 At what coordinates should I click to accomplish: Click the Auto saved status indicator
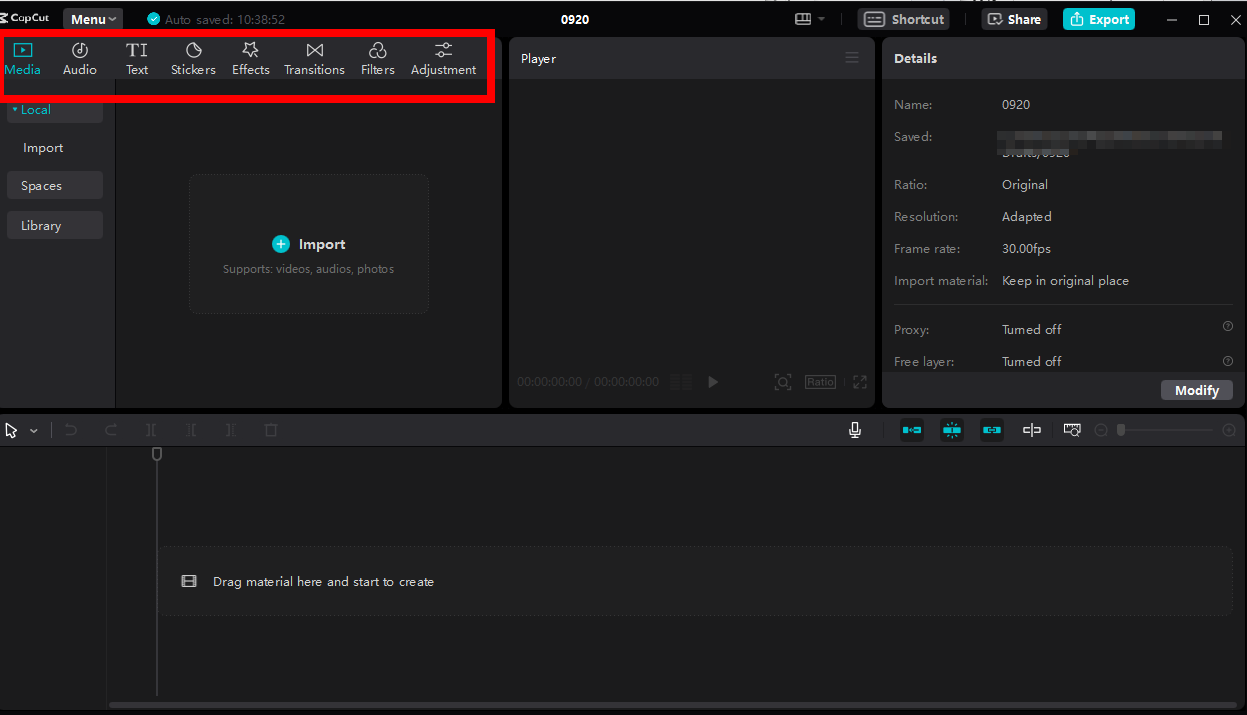click(x=216, y=19)
